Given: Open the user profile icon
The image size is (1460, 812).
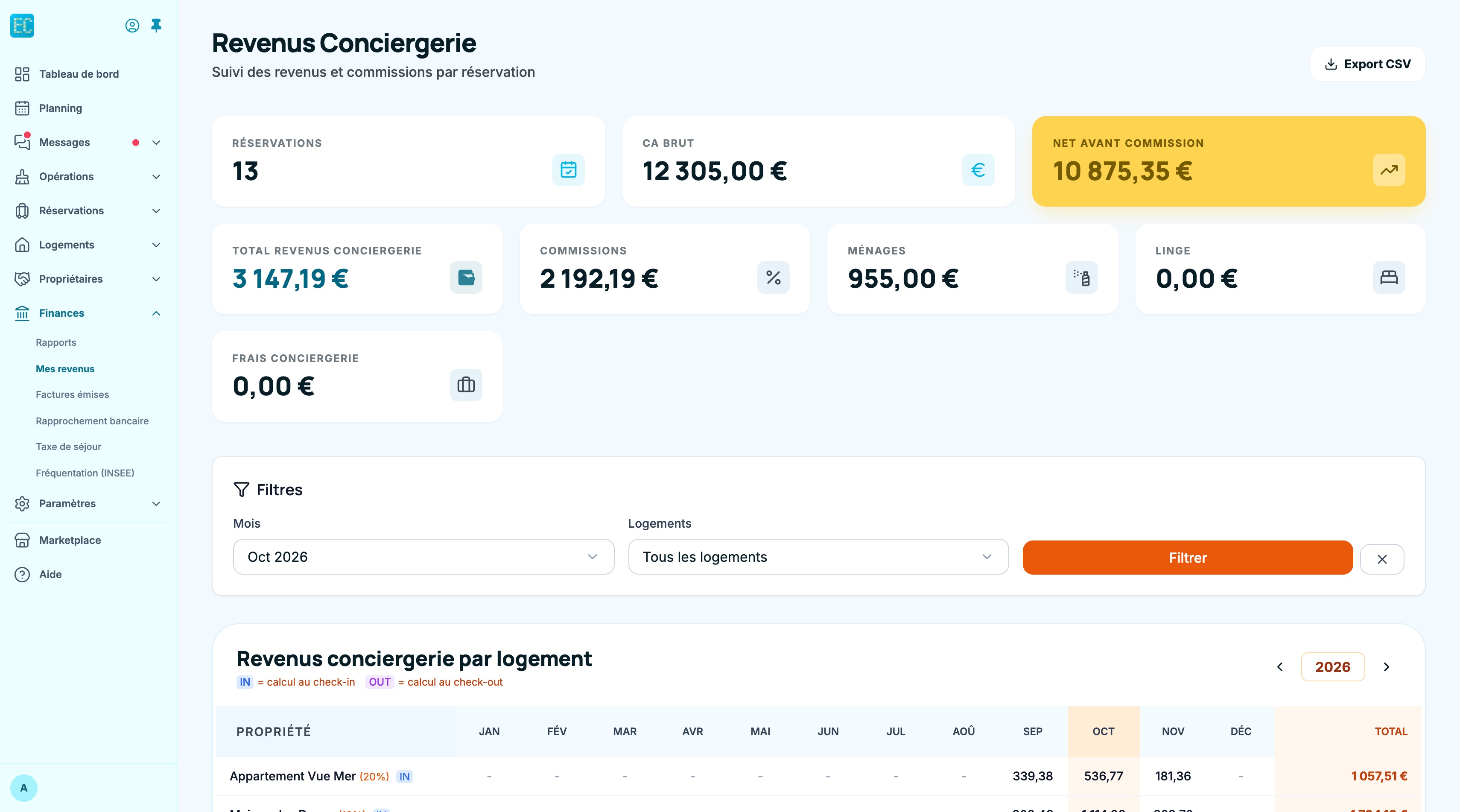Looking at the screenshot, I should tap(132, 26).
